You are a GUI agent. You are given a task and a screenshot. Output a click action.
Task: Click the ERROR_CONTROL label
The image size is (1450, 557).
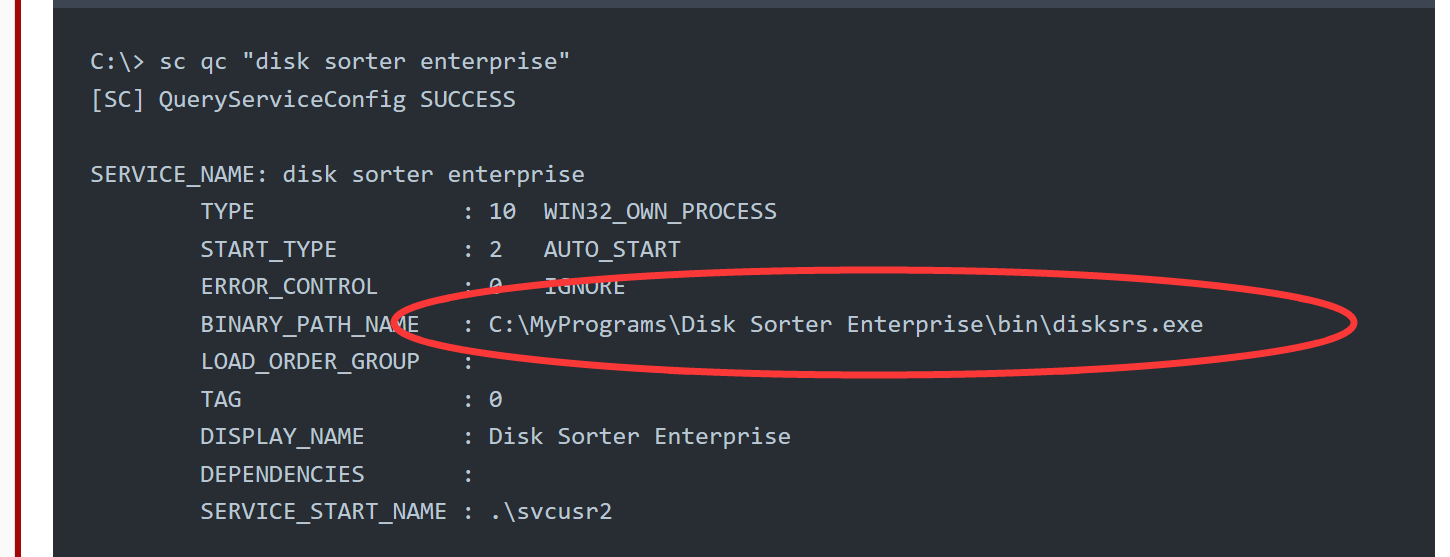pos(289,287)
